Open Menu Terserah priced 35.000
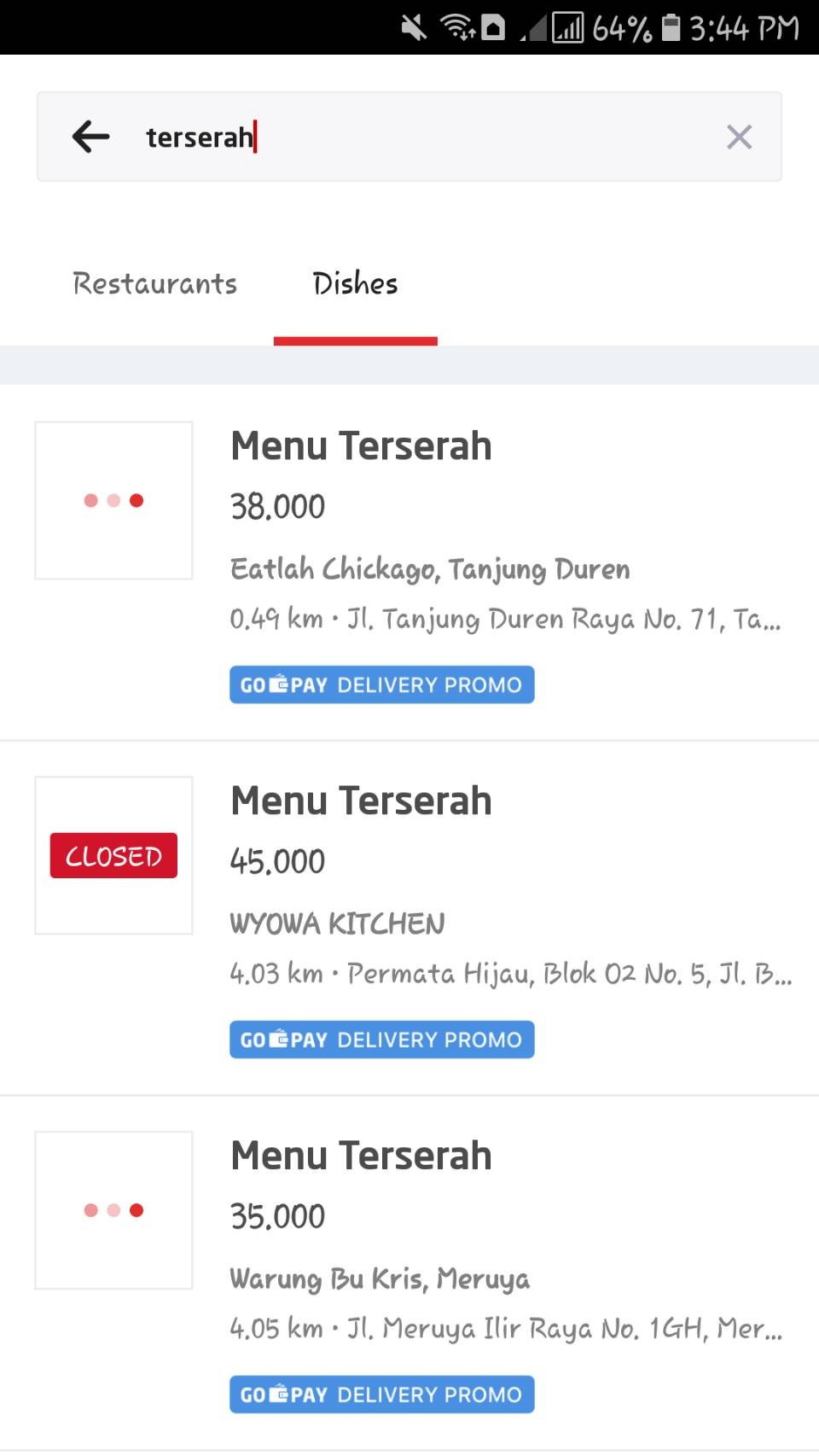This screenshot has width=819, height=1456. [361, 1156]
